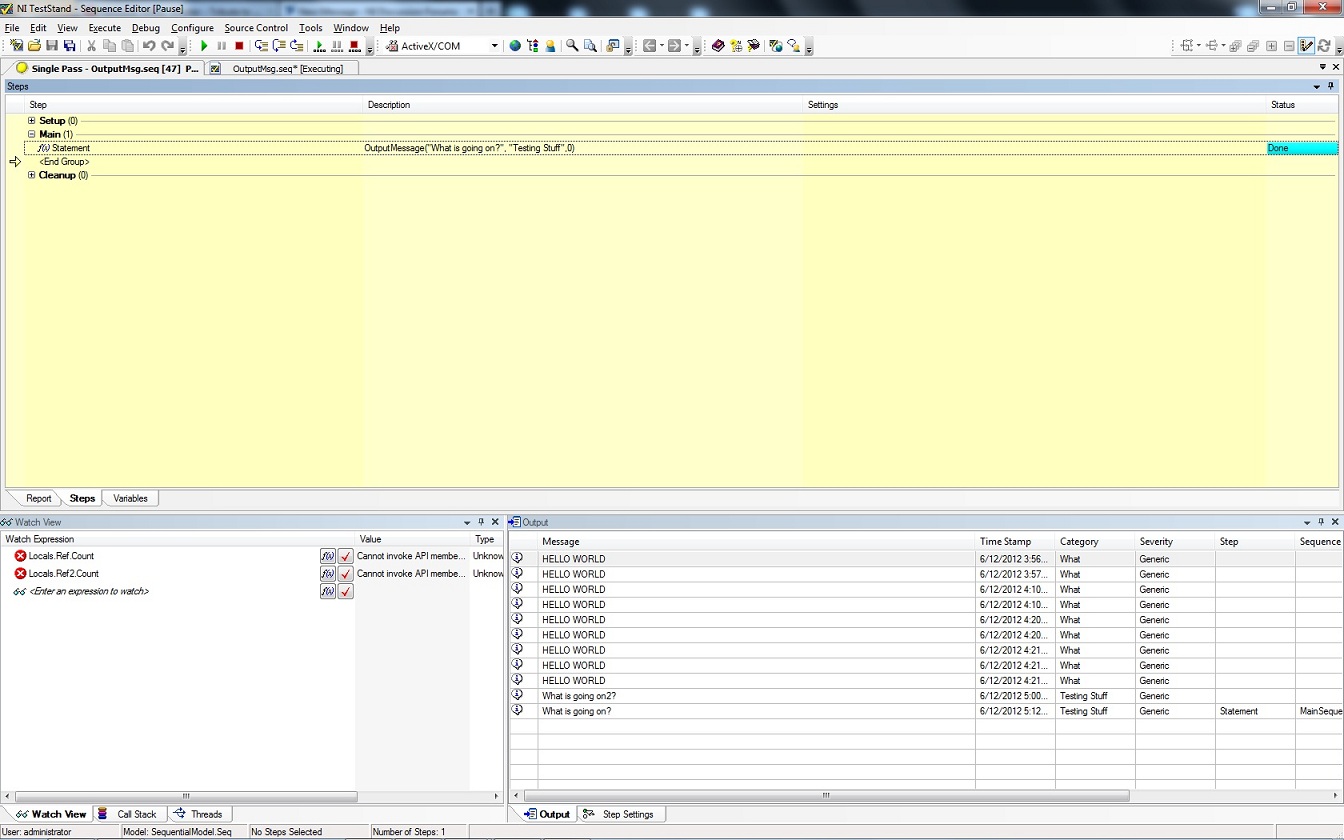Open the Debug menu
The image size is (1344, 840).
(145, 28)
